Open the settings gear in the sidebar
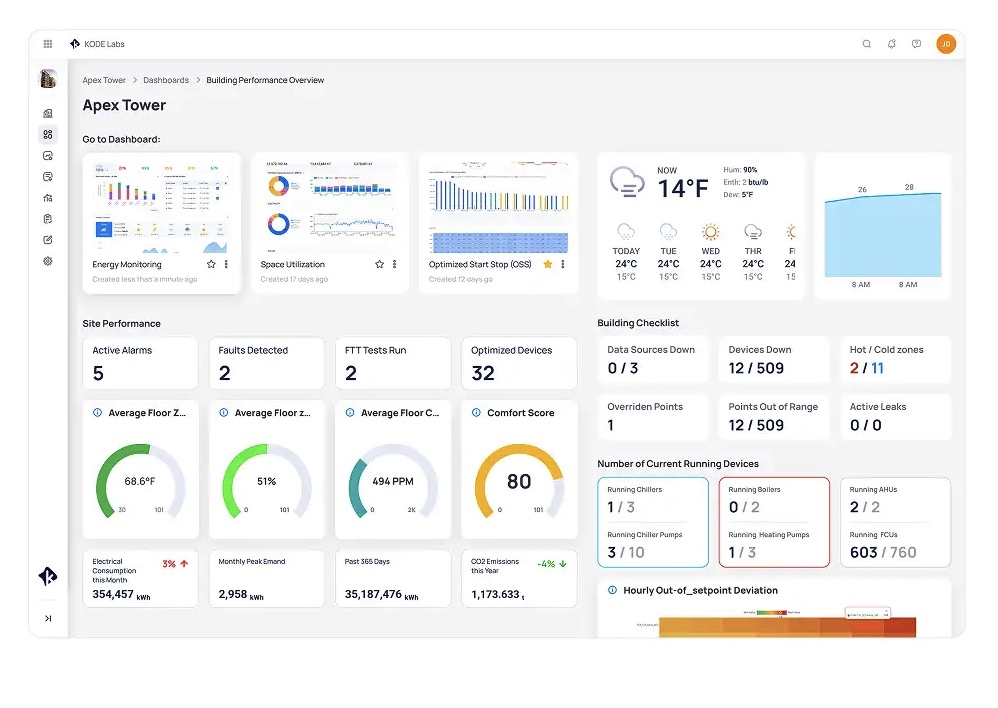This screenshot has height=708, width=998. [48, 261]
